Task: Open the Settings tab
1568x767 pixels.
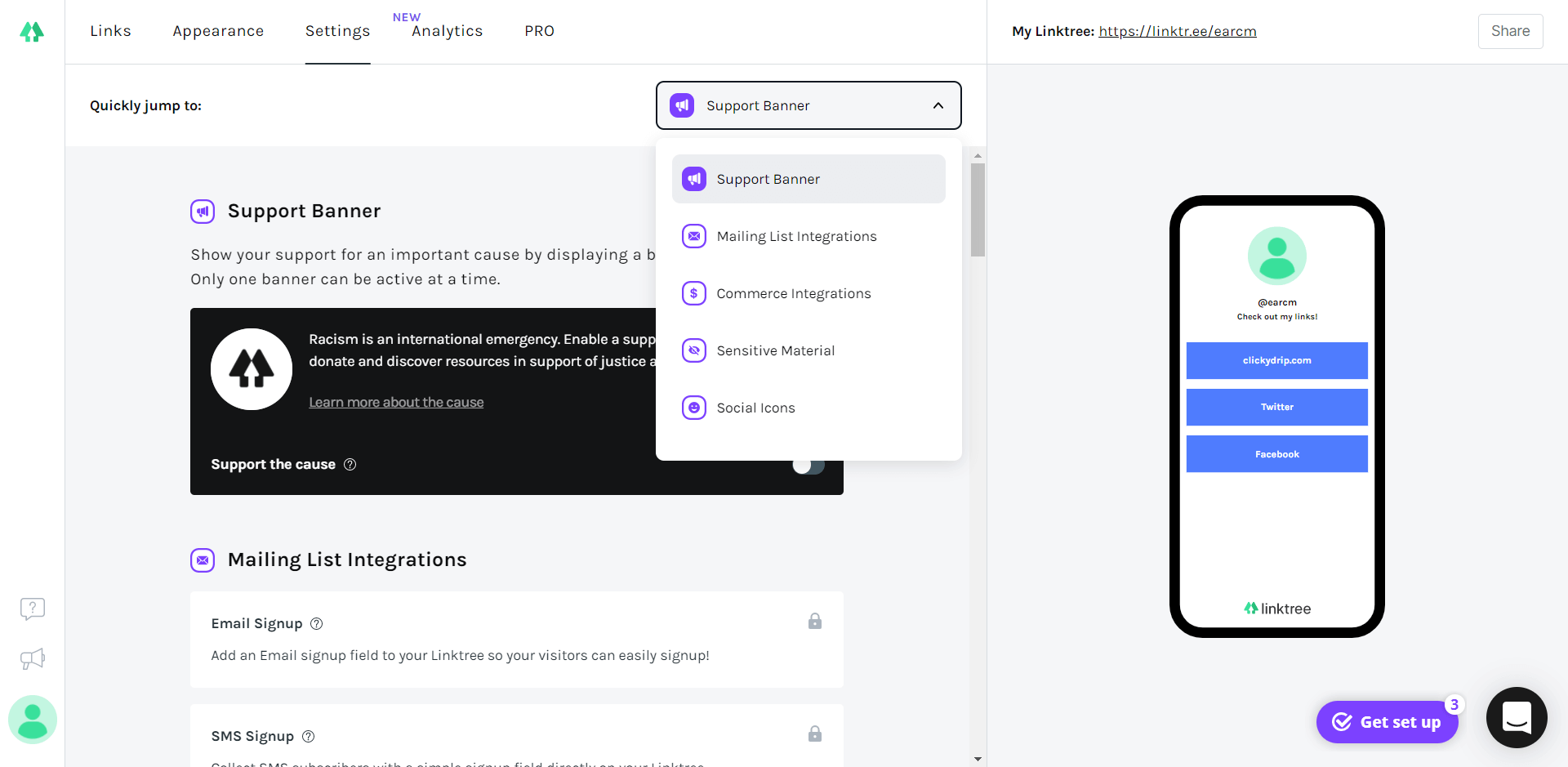Action: pos(337,31)
